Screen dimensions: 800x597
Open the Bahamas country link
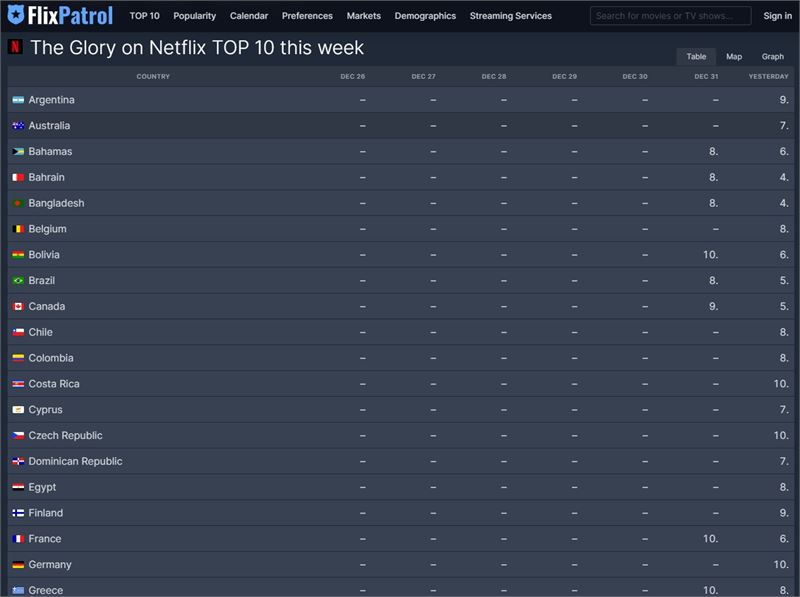point(51,152)
